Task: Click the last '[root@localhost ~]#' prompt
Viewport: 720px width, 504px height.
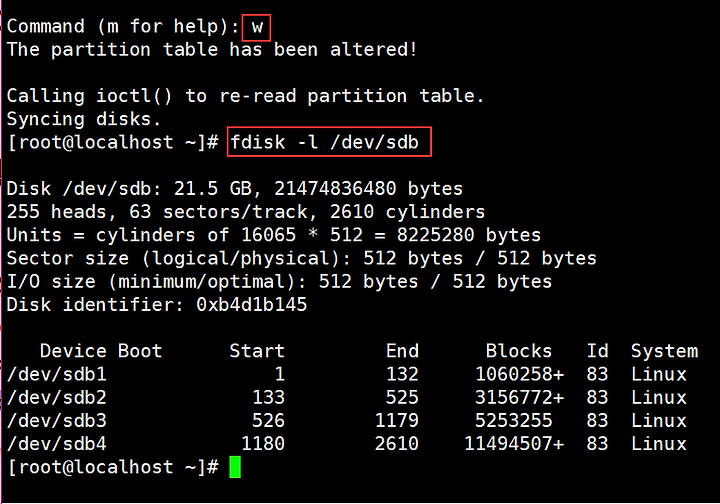Action: [x=113, y=467]
